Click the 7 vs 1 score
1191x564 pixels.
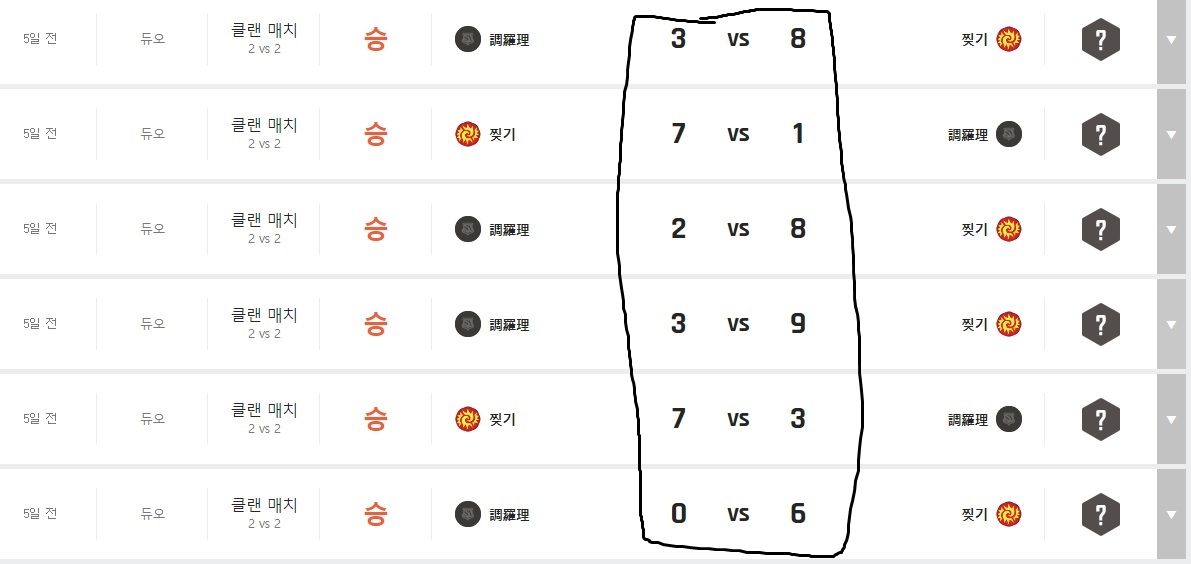(738, 134)
